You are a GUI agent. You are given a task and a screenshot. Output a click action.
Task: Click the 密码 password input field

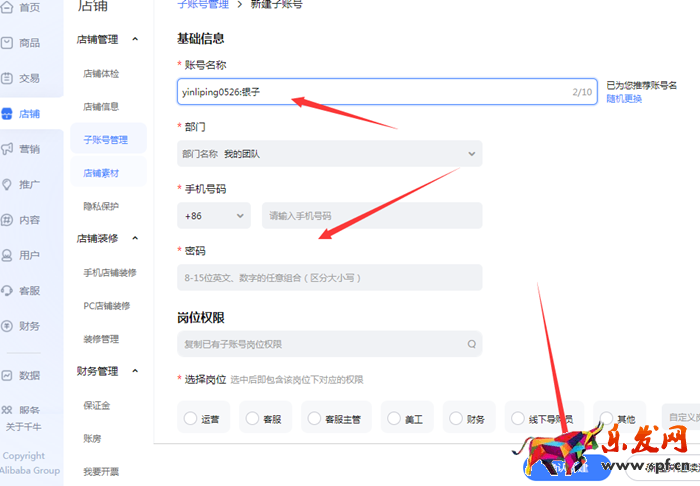pyautogui.click(x=329, y=278)
